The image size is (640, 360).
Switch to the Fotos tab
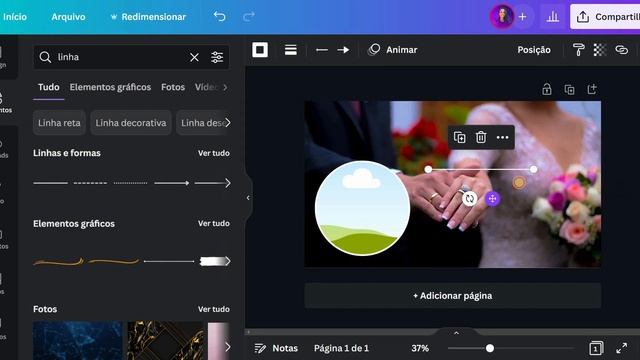pos(173,87)
